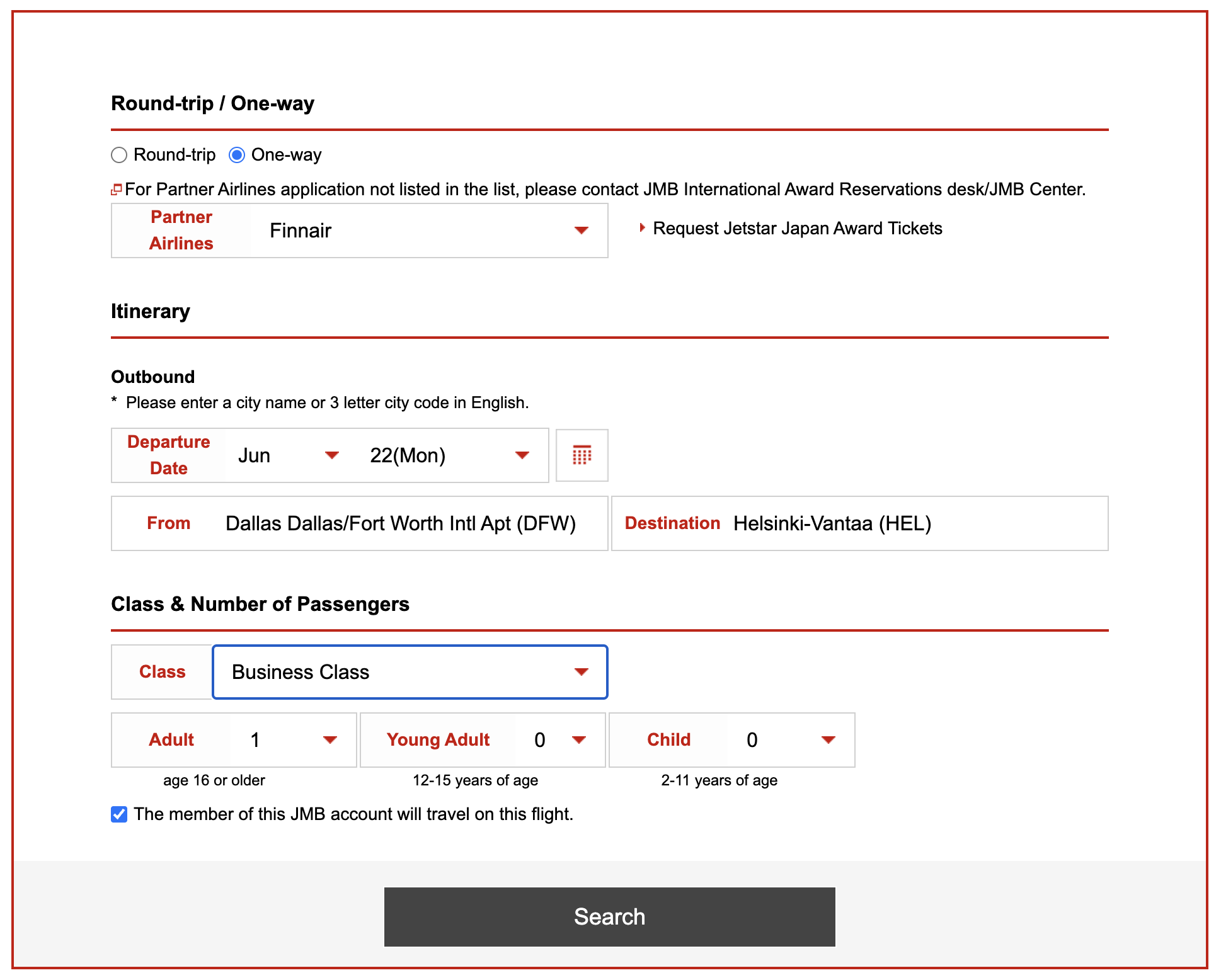
Task: Select the Round-trip radio button
Action: point(119,155)
